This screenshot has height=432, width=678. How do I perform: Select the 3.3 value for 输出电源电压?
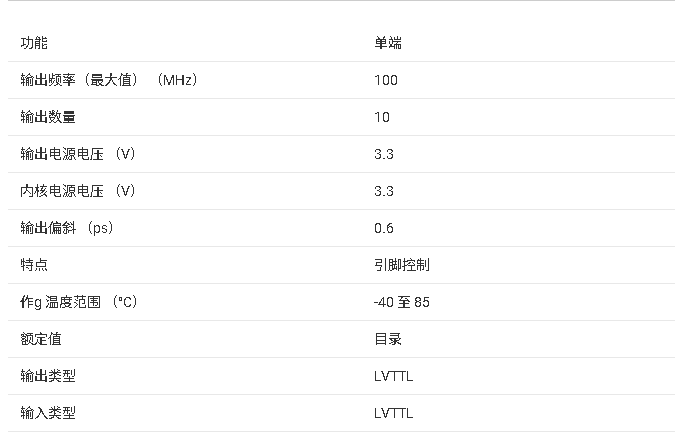384,154
